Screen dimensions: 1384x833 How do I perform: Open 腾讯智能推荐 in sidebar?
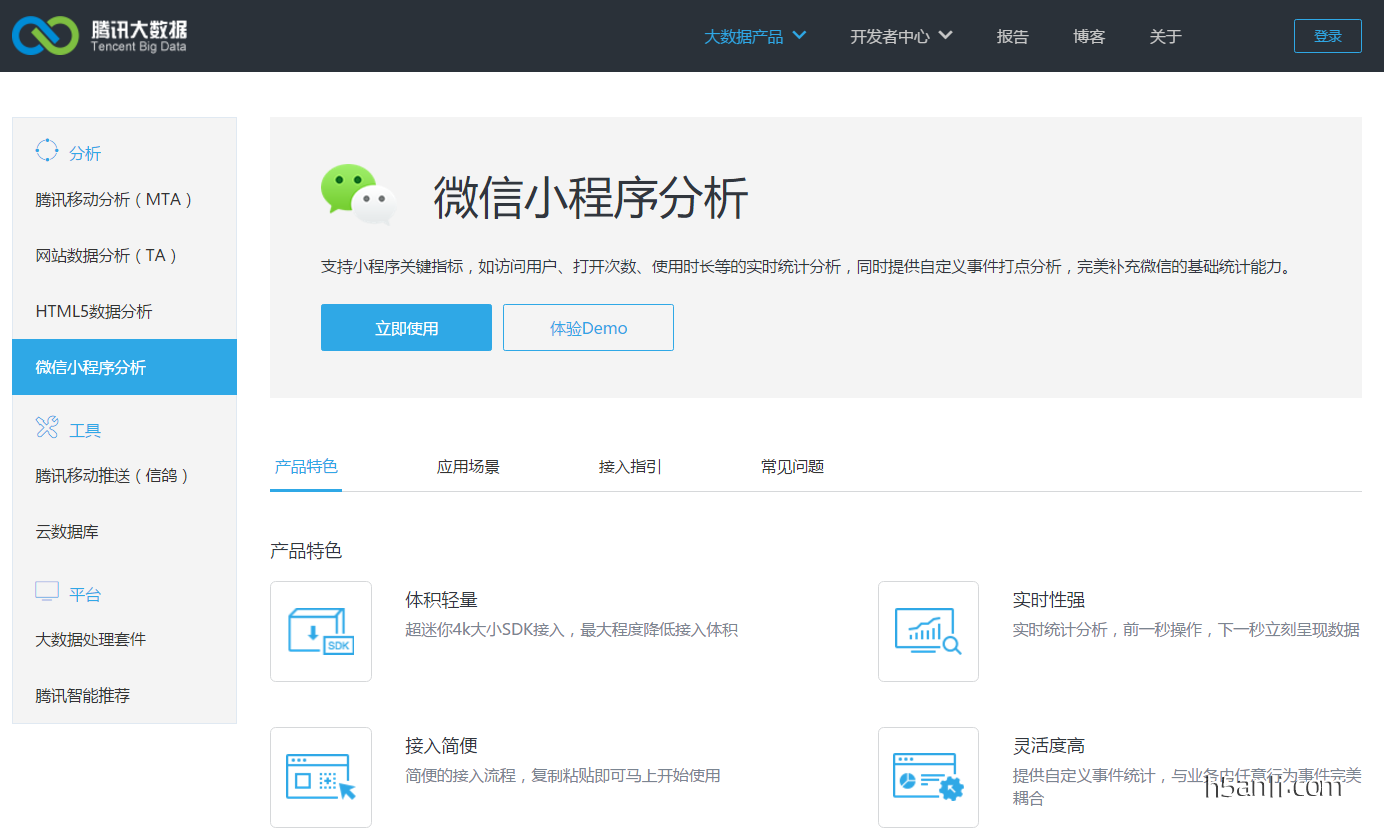[124, 695]
